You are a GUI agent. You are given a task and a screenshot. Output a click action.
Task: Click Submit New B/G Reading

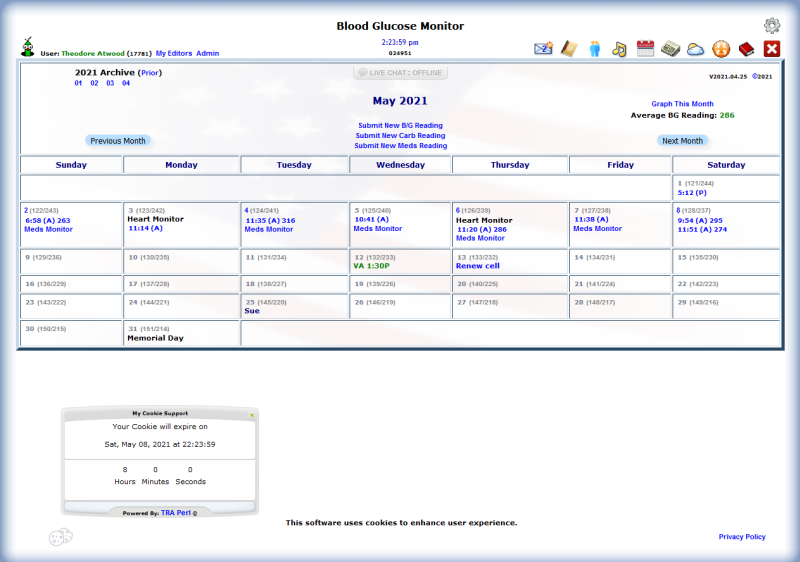[401, 125]
